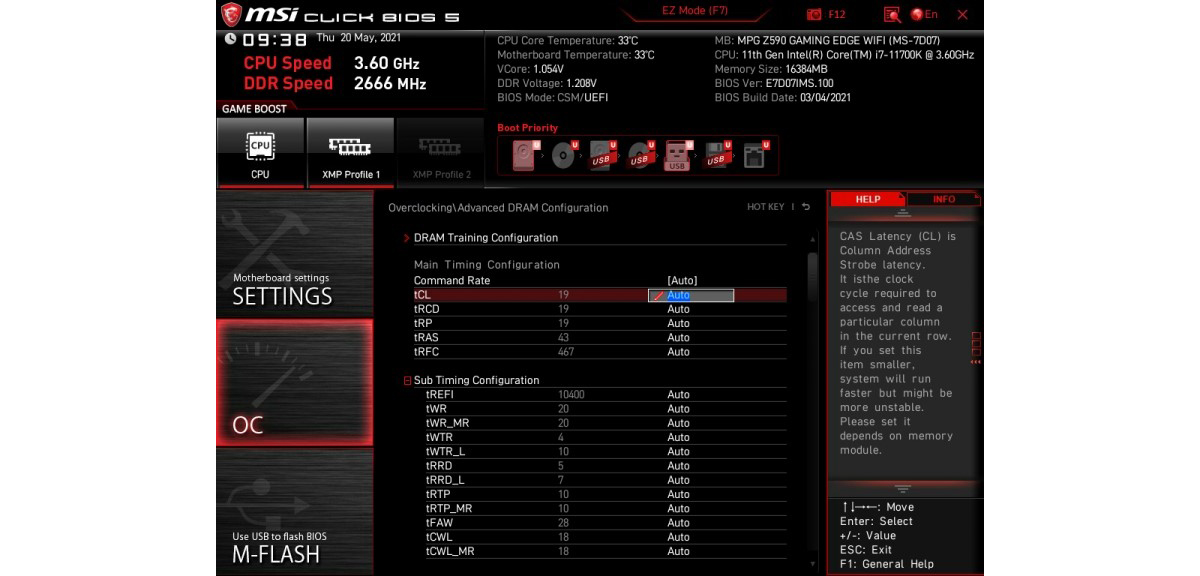Viewport: 1200px width, 576px height.
Task: Select the tRTP Auto value field
Action: (679, 494)
